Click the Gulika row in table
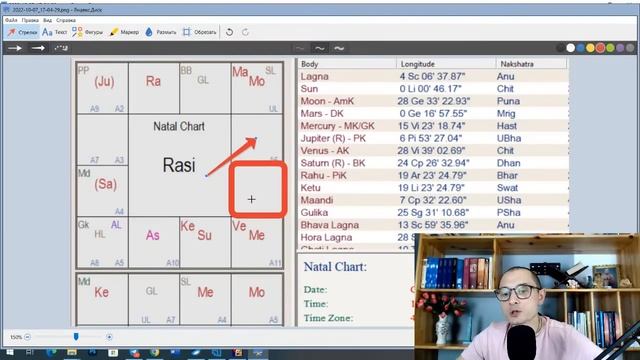Viewport: 640px width, 360px height. point(433,212)
